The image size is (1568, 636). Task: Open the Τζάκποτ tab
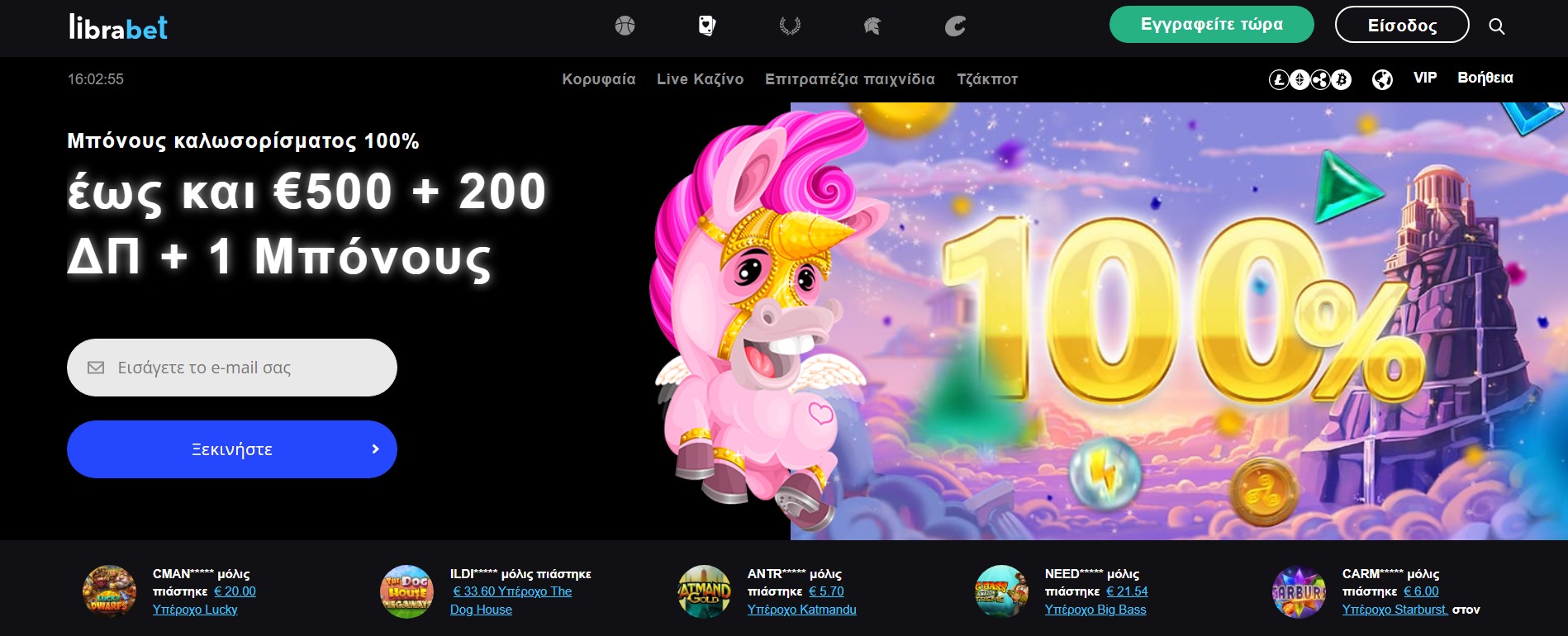point(987,79)
